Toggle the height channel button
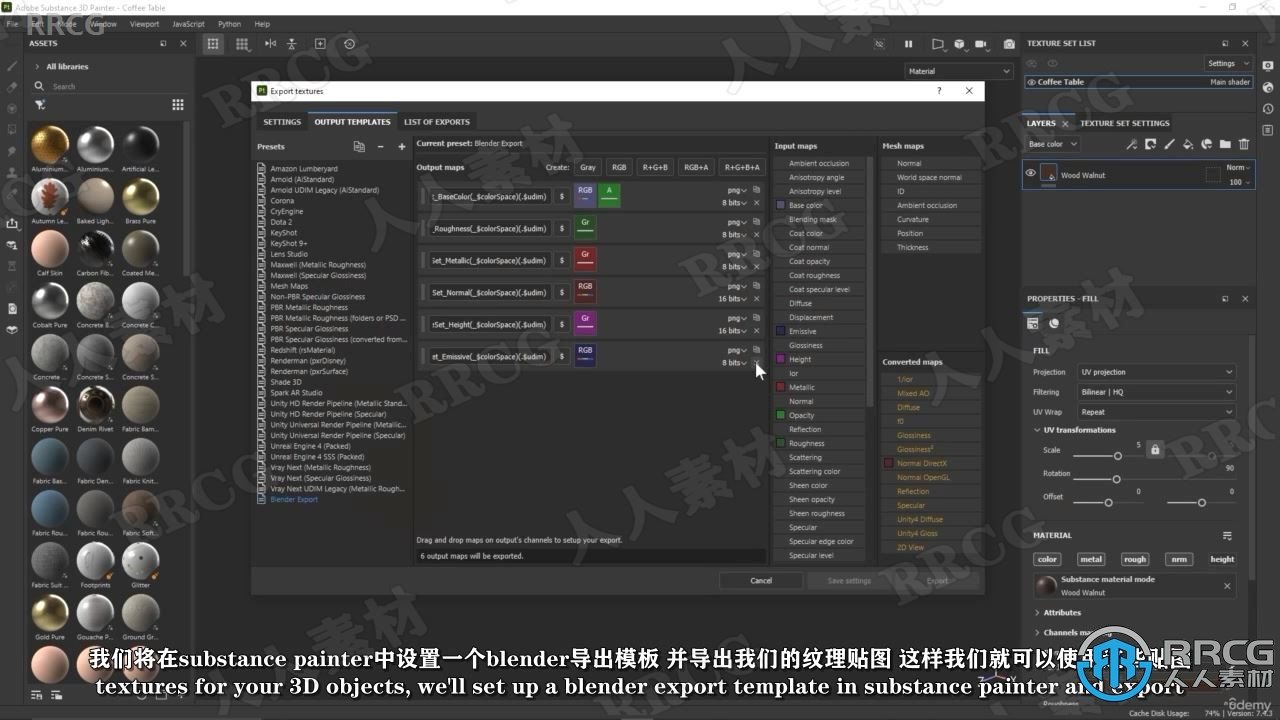 tap(1222, 559)
